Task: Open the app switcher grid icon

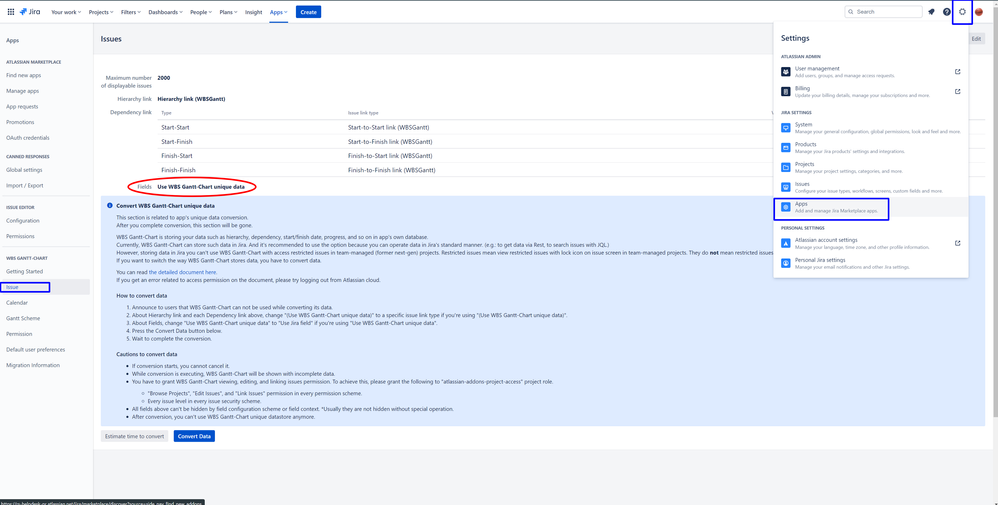Action: click(11, 11)
